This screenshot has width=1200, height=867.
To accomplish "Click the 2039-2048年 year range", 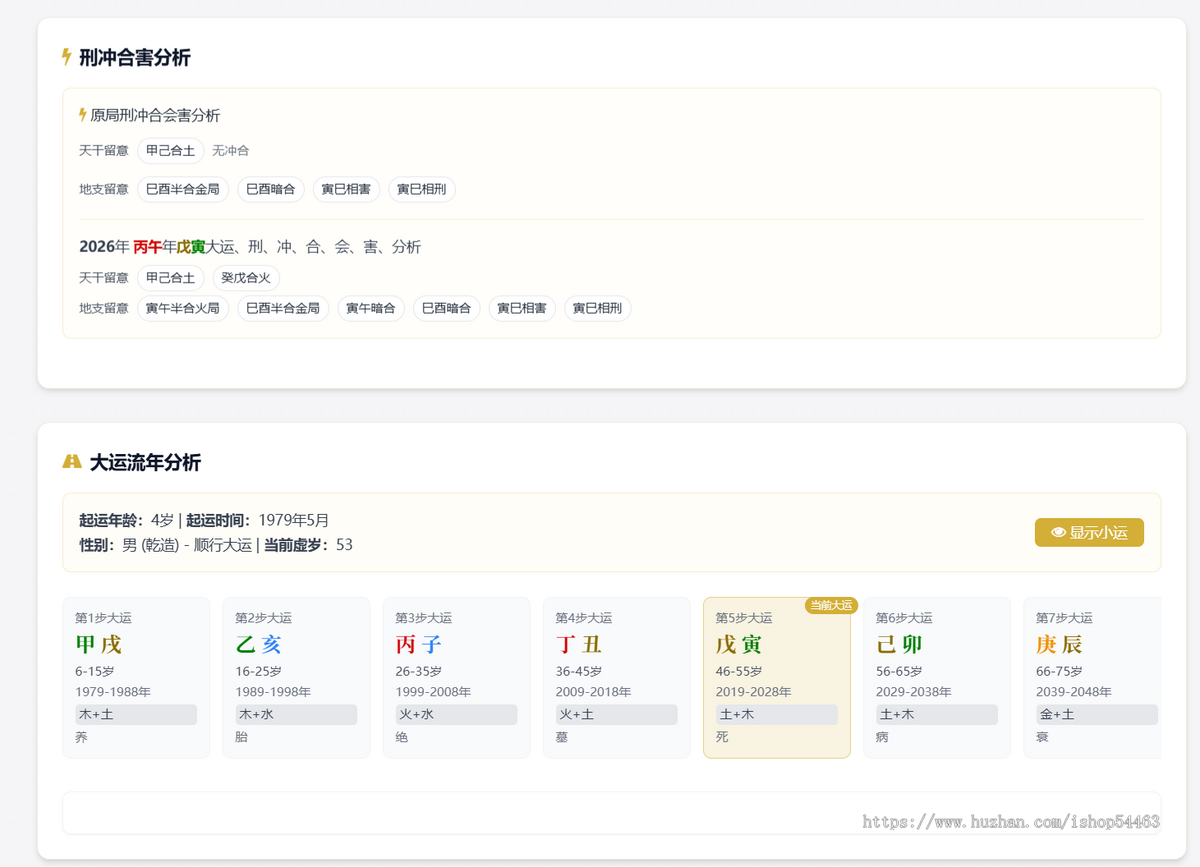I will [x=1074, y=692].
